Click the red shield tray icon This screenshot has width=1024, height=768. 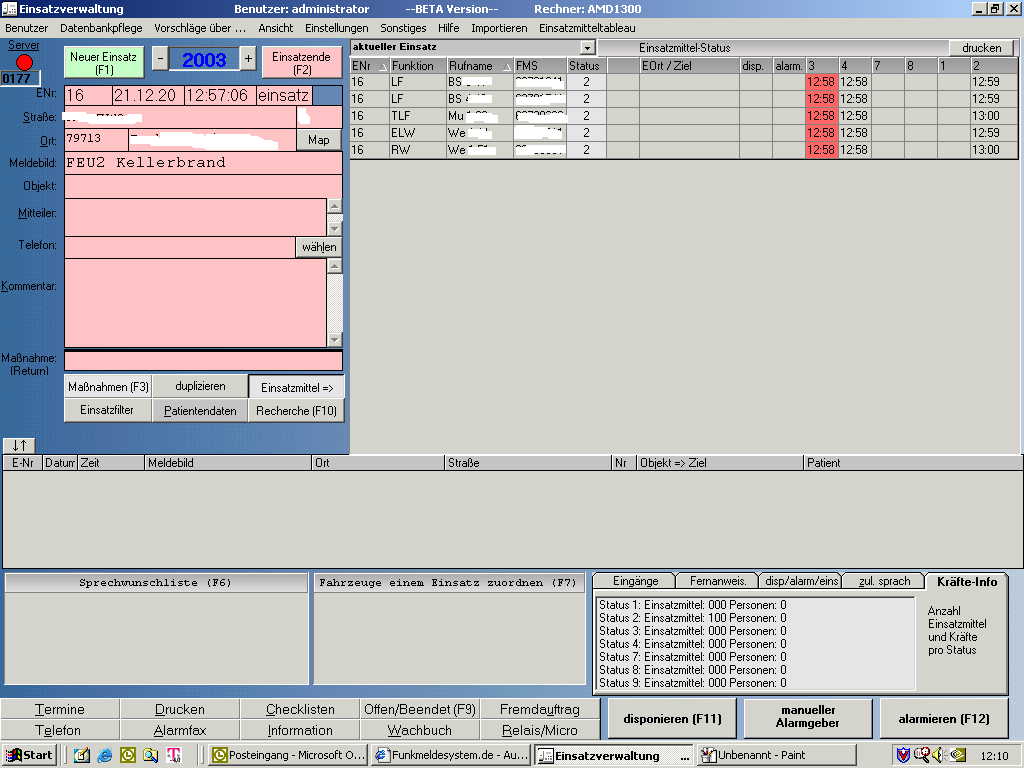[902, 755]
